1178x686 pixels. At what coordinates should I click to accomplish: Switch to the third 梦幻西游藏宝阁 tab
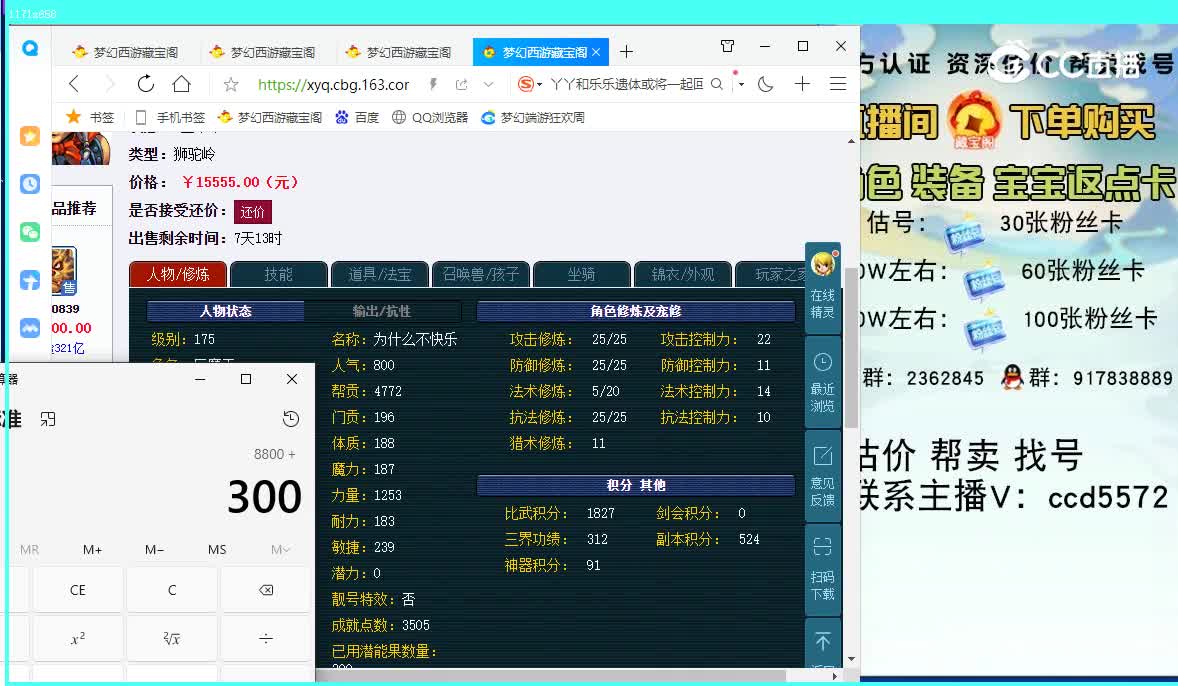tap(399, 52)
